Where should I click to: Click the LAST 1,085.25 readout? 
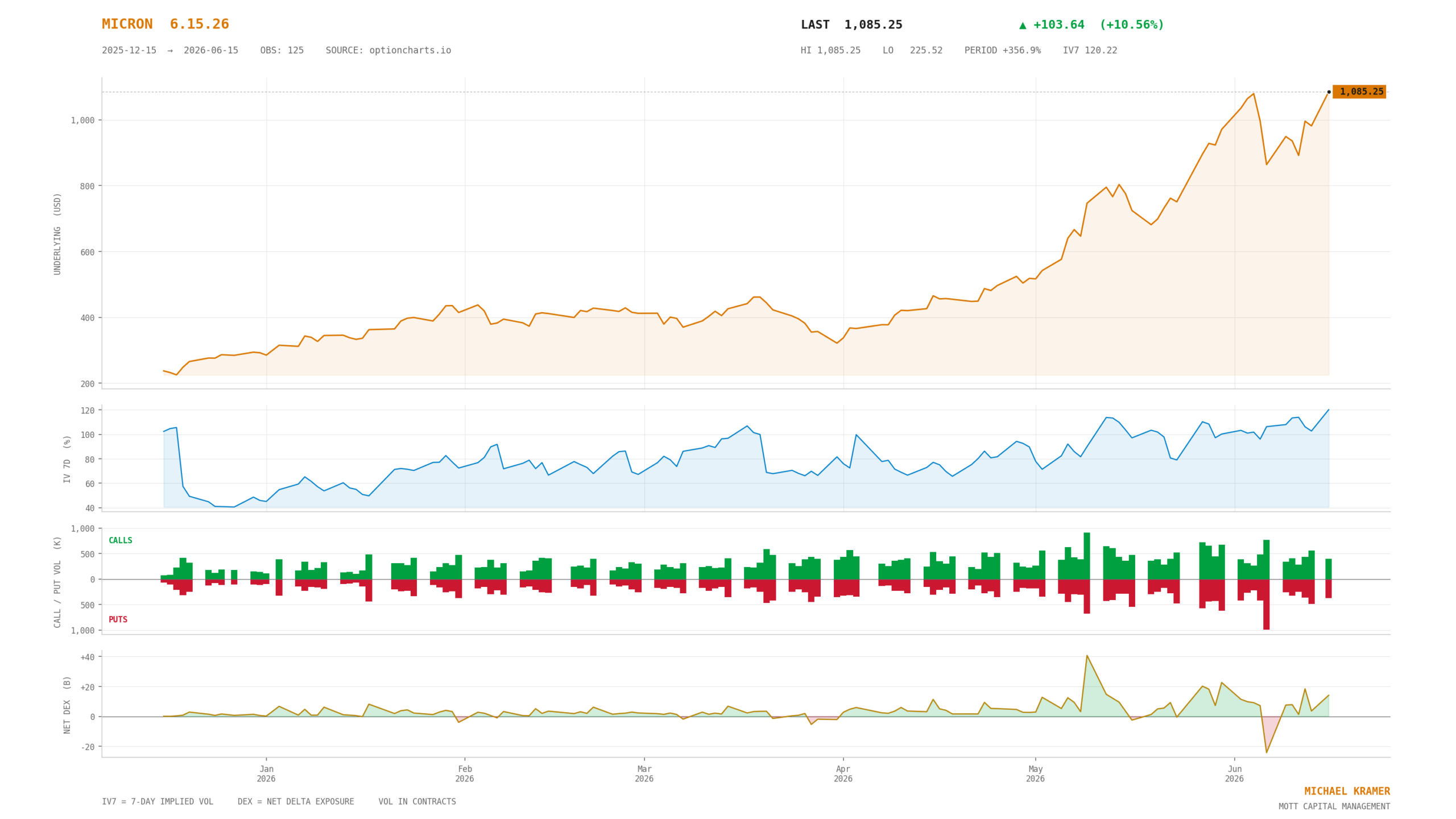point(851,25)
